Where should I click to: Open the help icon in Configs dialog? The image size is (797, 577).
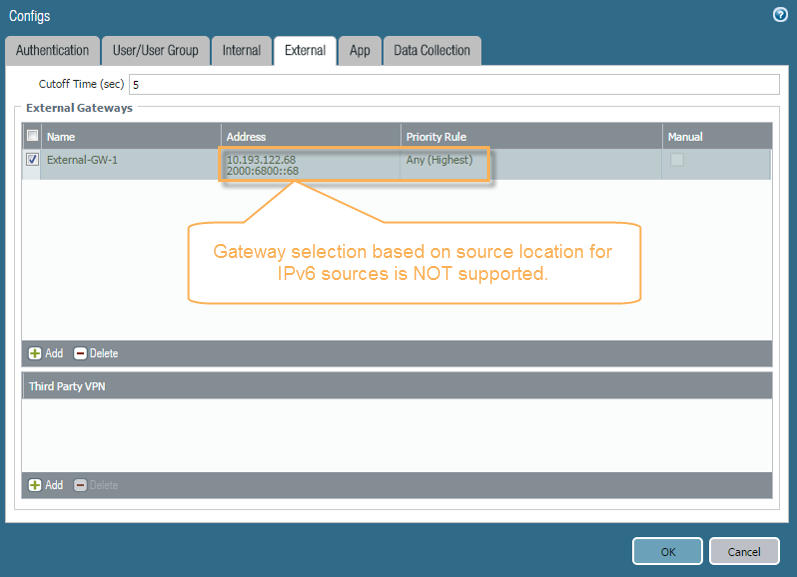(x=780, y=15)
